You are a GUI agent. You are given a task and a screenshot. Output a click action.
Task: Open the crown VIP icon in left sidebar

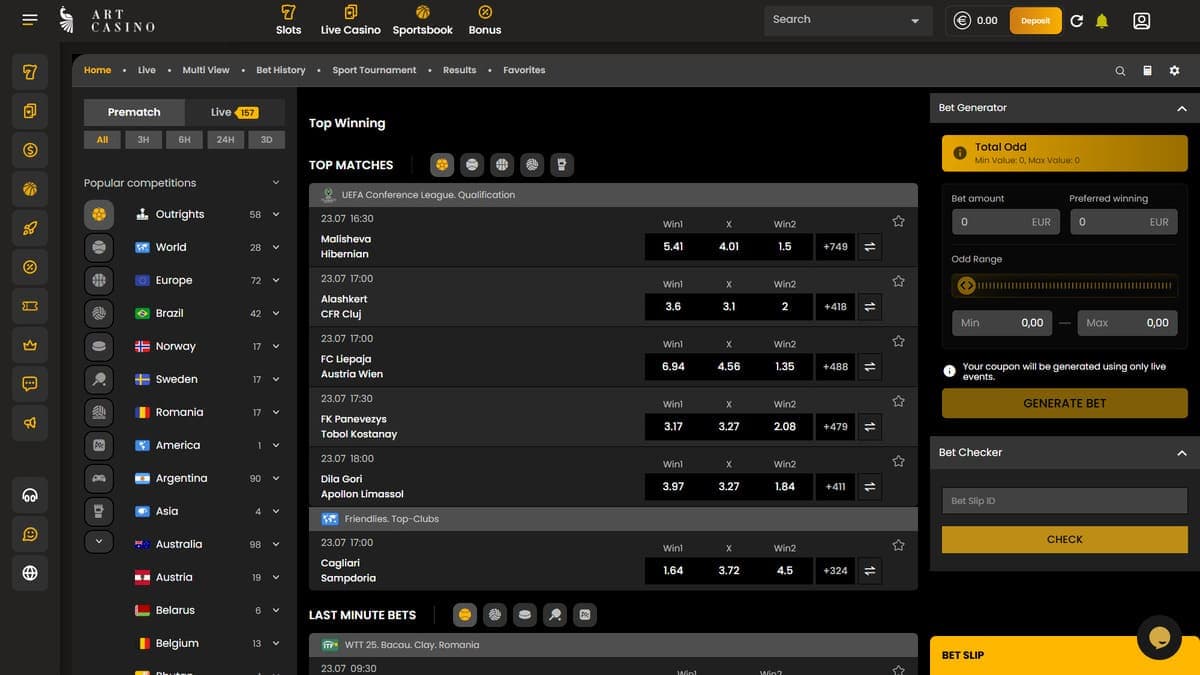[x=30, y=345]
